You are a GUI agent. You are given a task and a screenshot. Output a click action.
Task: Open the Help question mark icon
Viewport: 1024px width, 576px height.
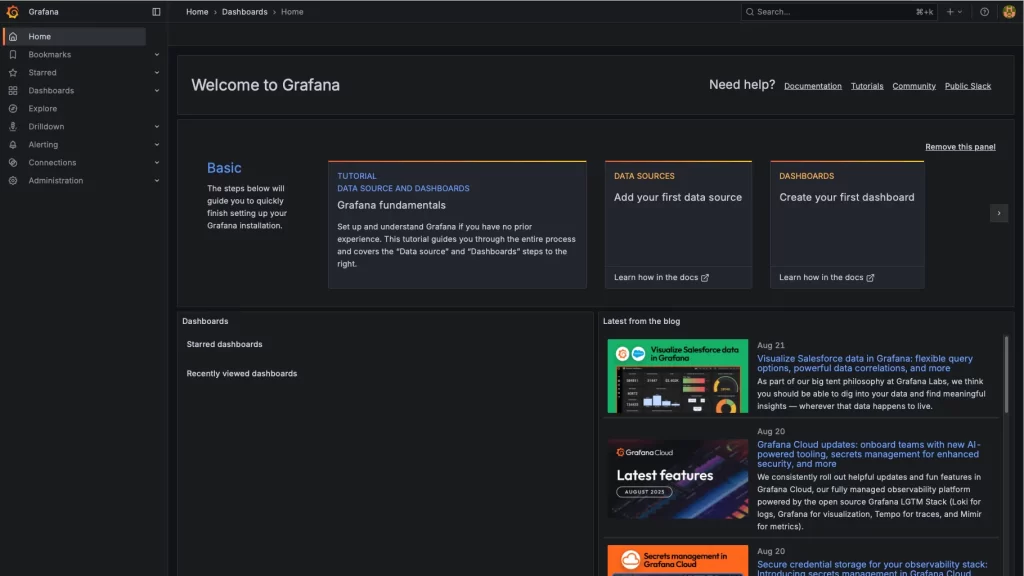coord(984,12)
